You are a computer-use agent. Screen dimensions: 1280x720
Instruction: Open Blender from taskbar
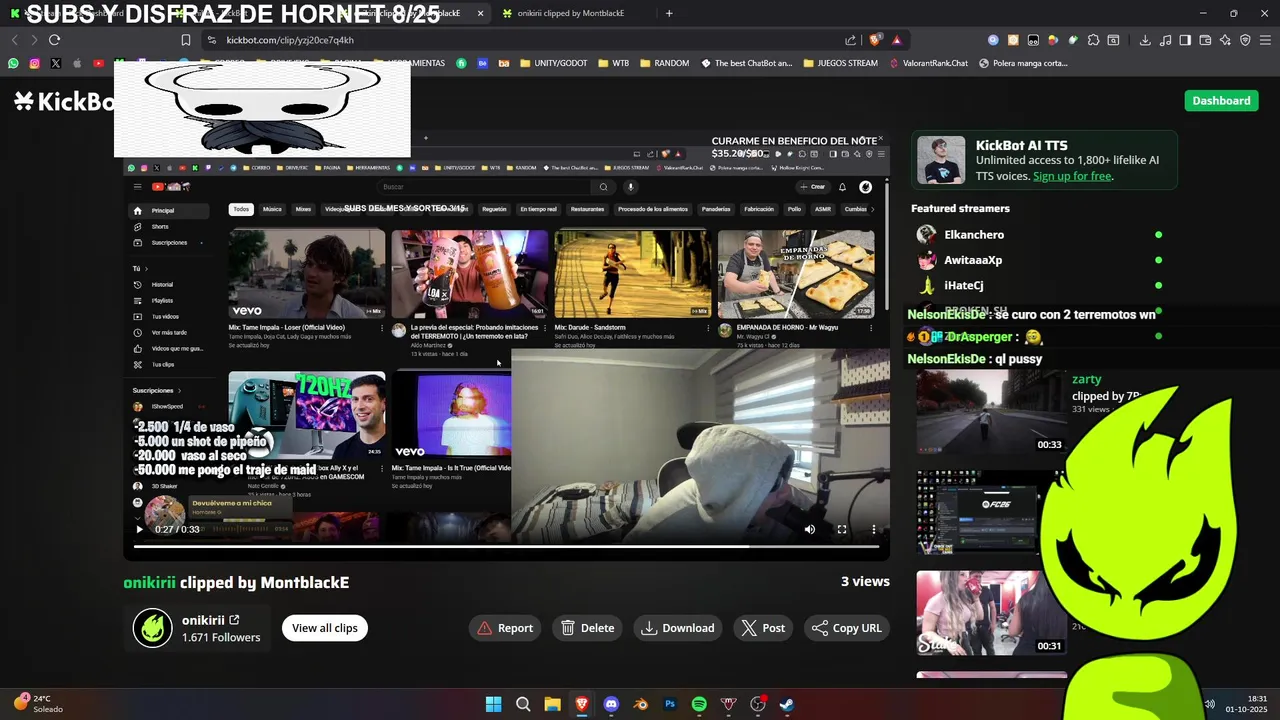[x=641, y=704]
